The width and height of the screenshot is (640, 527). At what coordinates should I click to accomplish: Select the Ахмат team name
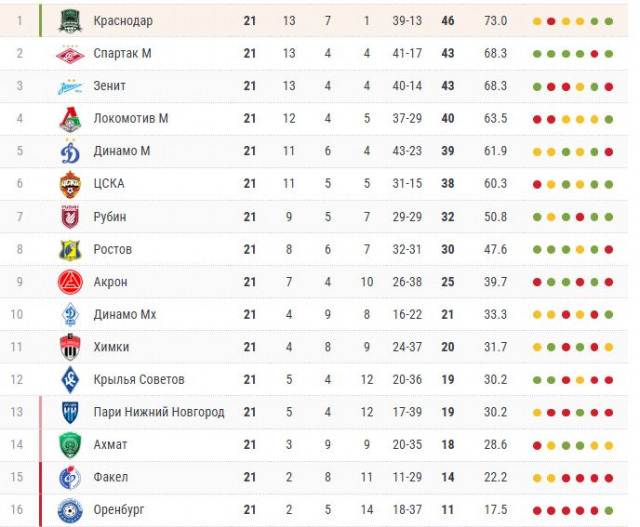coord(110,445)
